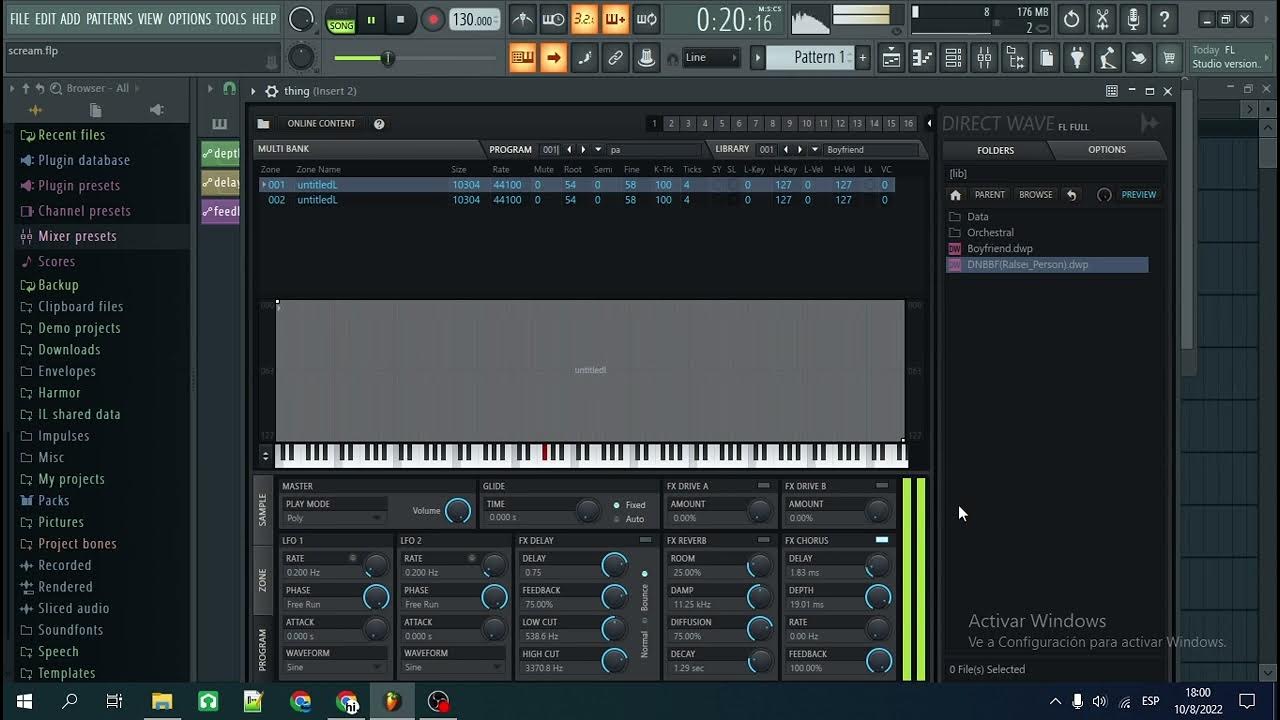Open the channel rack view icon

[953, 58]
